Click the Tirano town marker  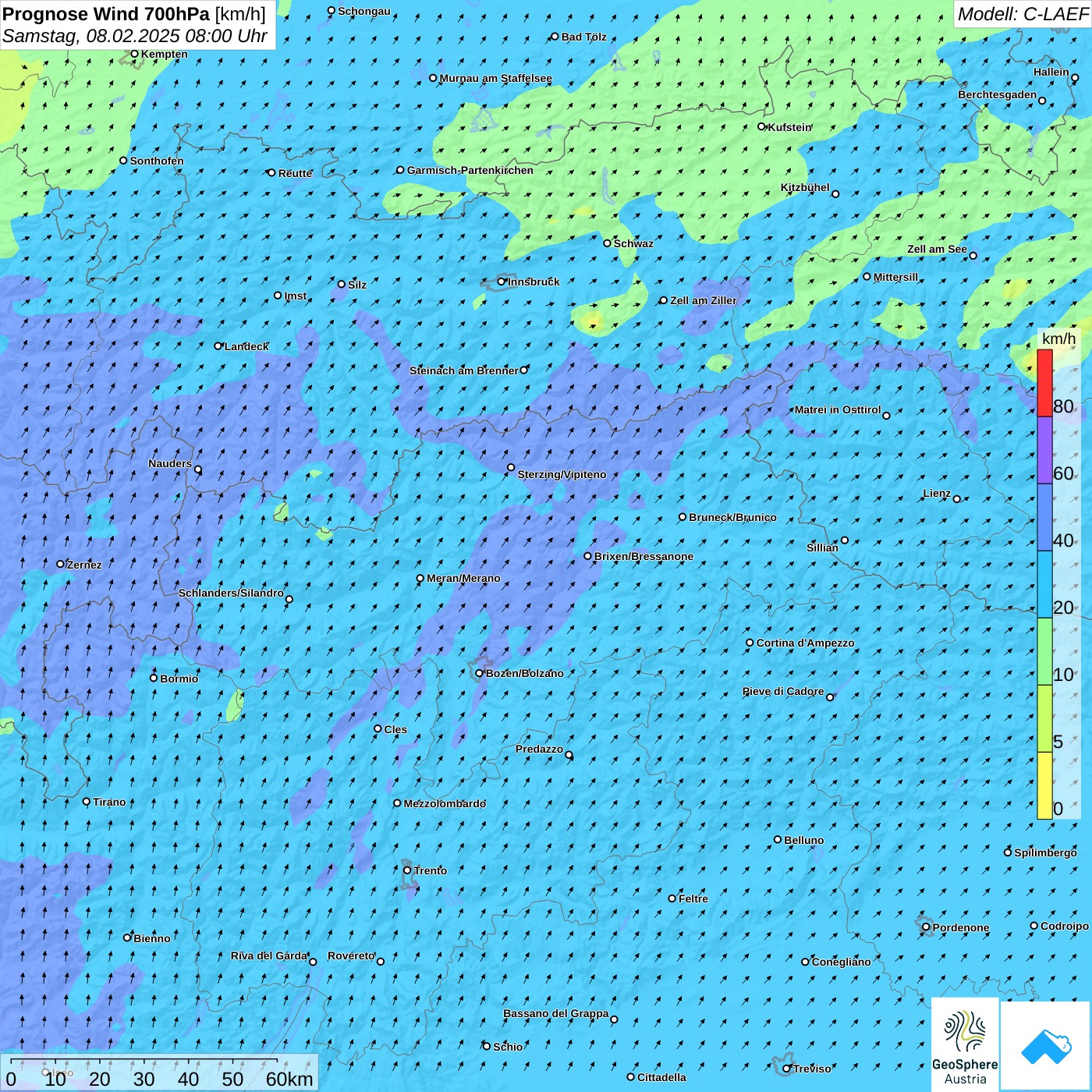(x=87, y=801)
